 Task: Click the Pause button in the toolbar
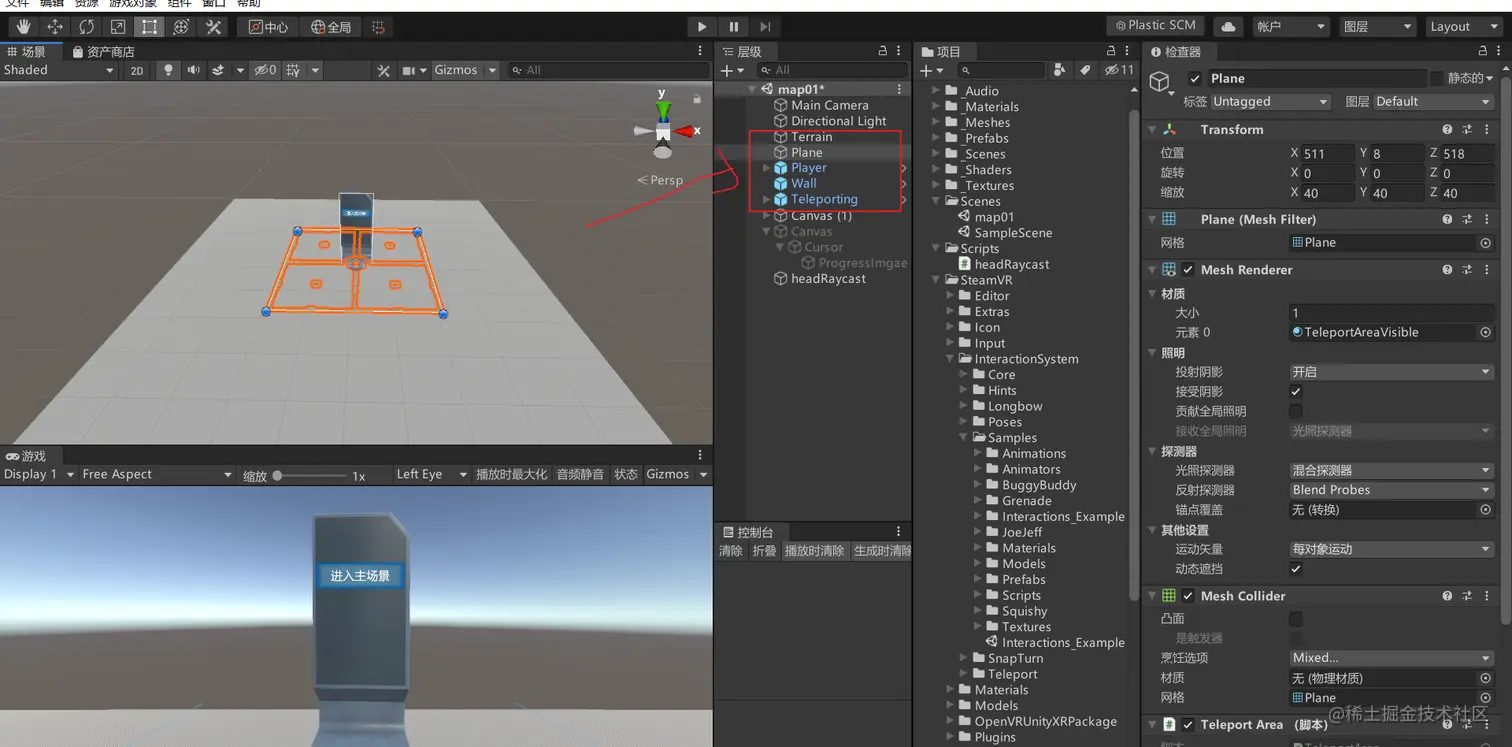coord(734,27)
